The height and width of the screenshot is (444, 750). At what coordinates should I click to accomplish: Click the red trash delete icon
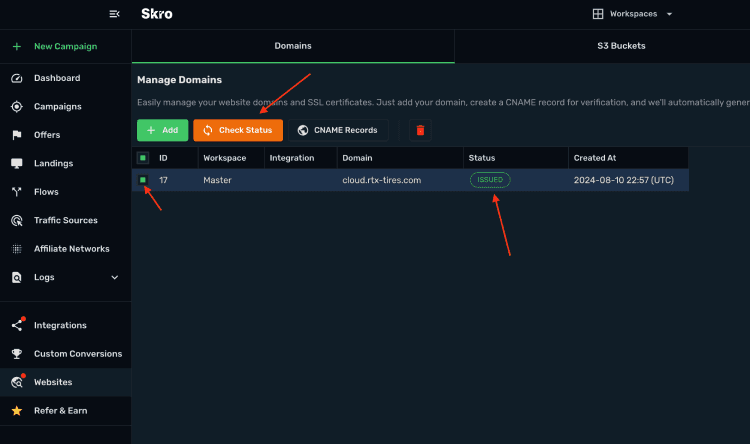click(x=420, y=130)
